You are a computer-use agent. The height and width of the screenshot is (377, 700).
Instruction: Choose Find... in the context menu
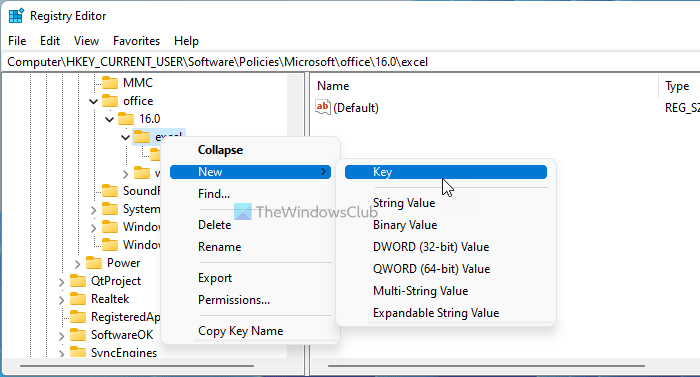point(250,194)
